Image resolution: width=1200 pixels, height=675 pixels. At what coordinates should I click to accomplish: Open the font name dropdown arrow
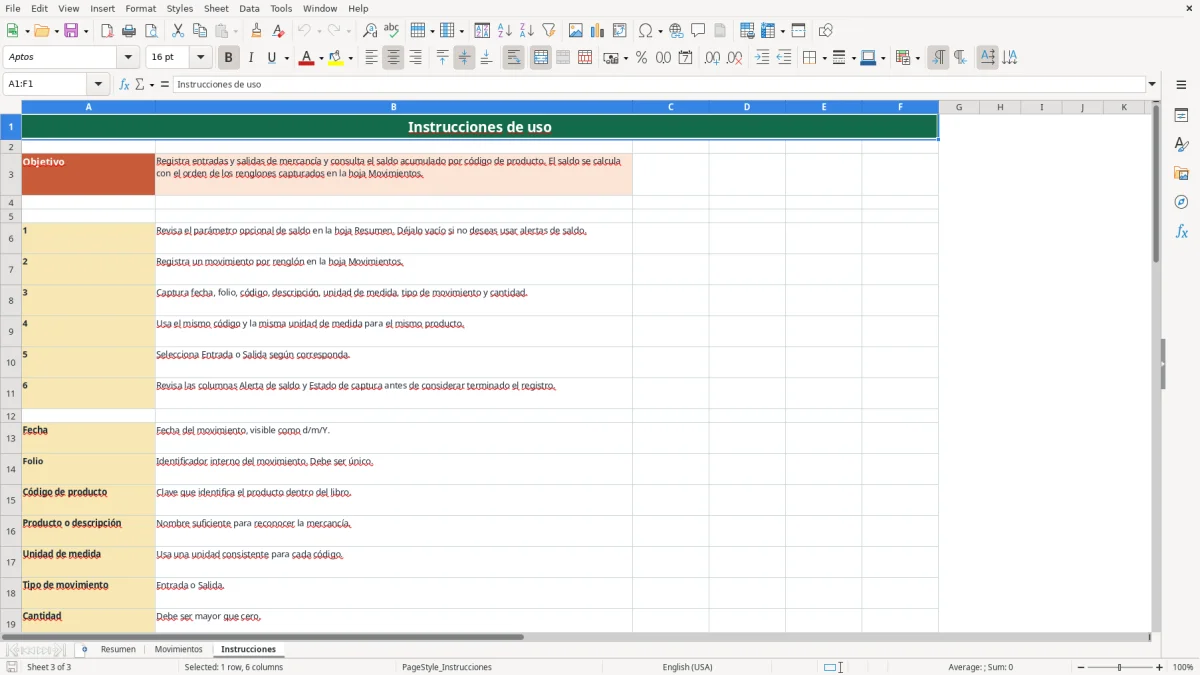(x=128, y=58)
